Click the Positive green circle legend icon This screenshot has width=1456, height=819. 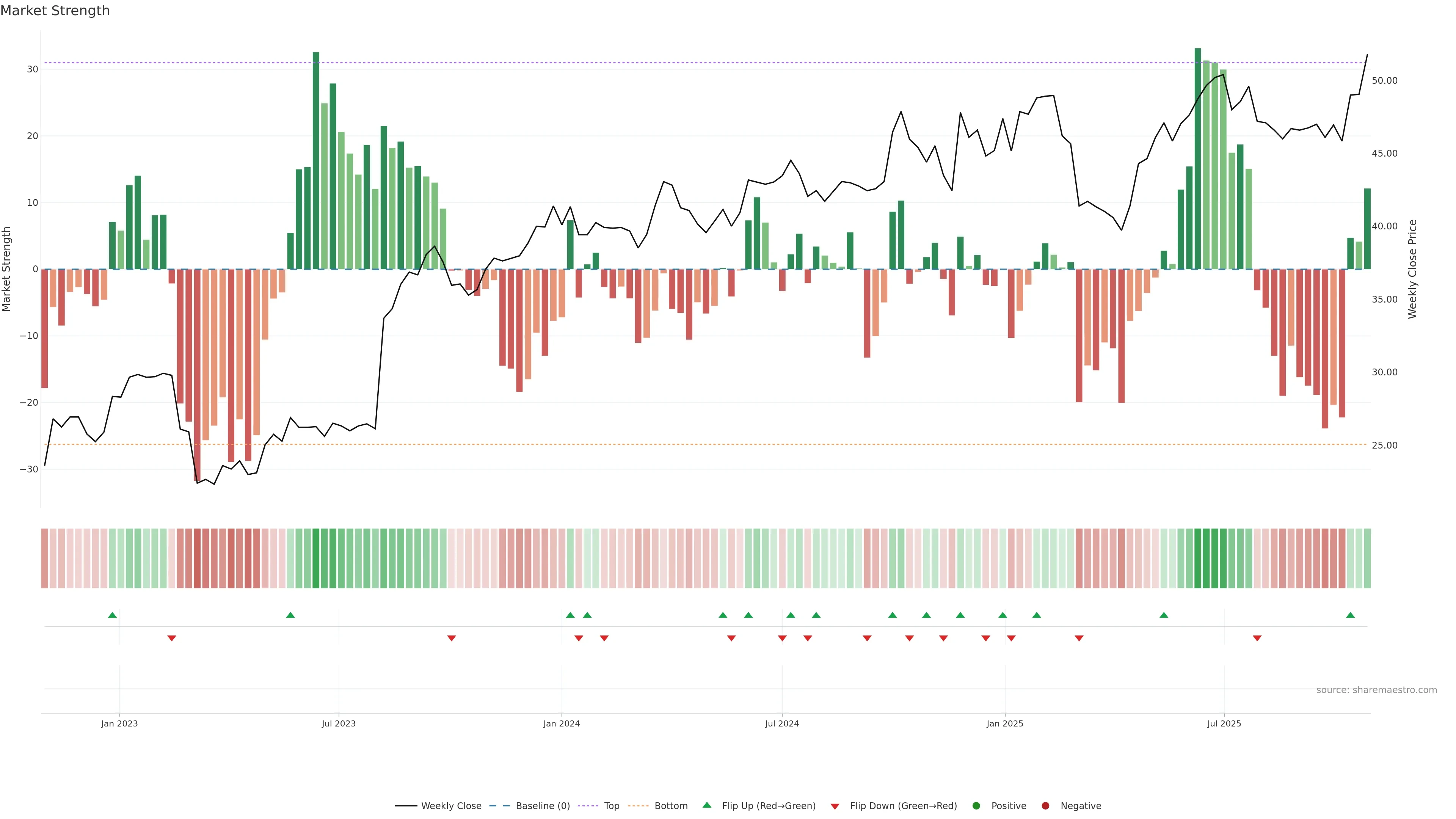[976, 806]
